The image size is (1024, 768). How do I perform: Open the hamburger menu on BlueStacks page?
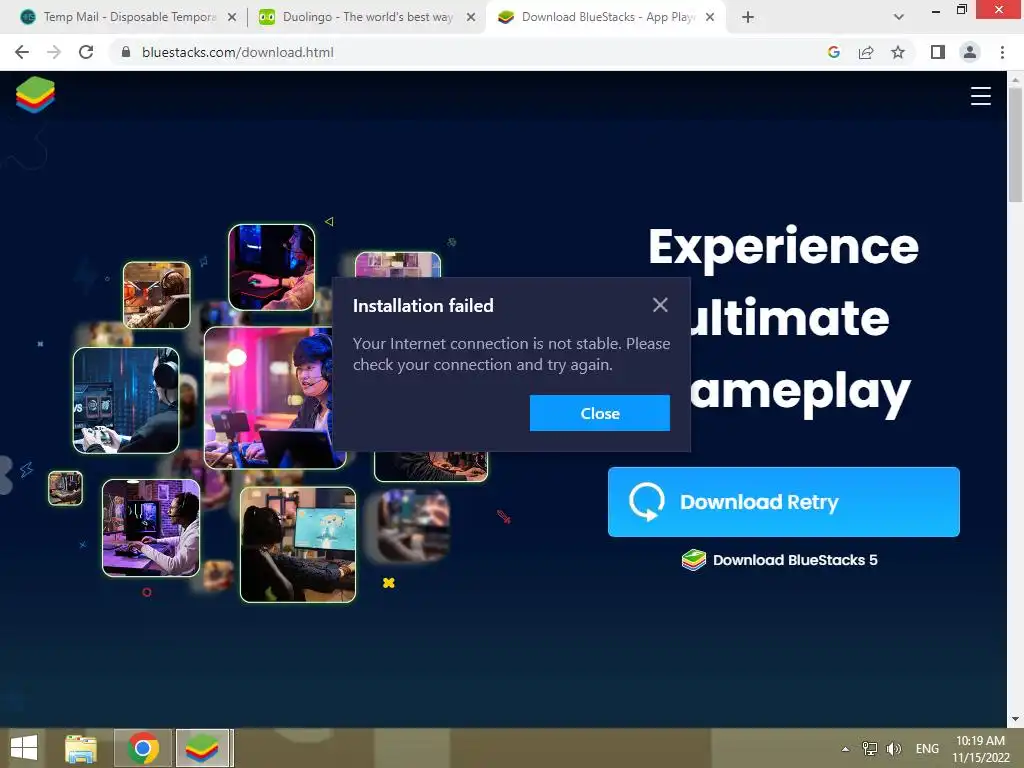coord(980,96)
